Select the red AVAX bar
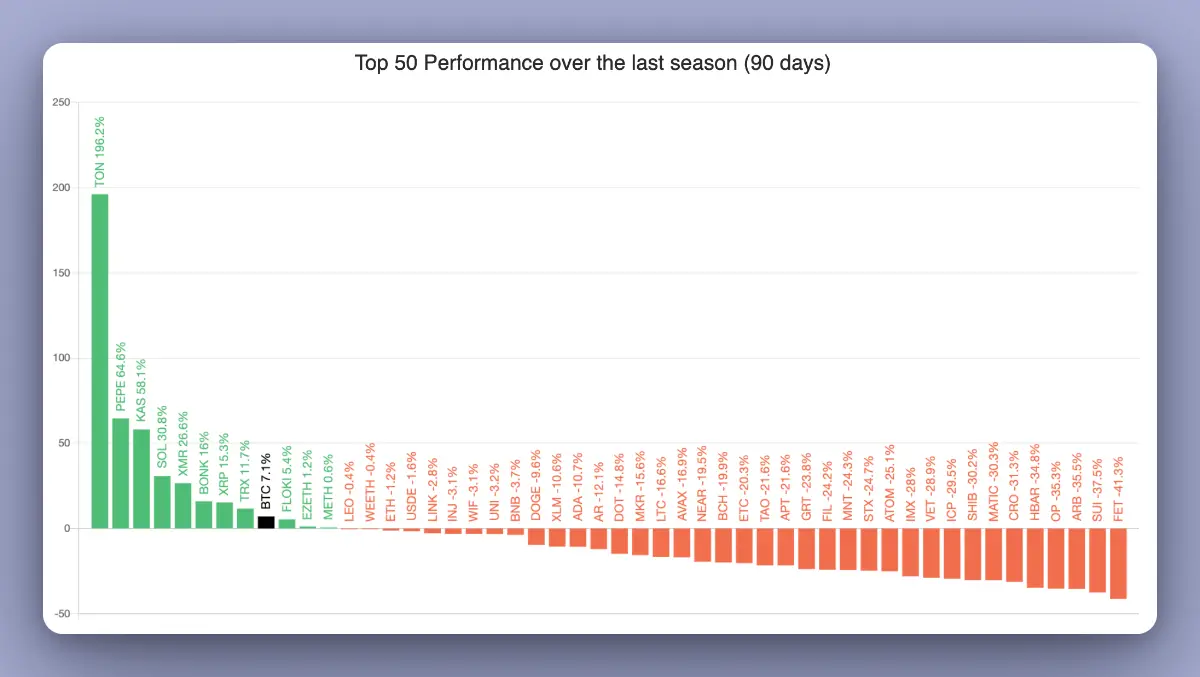 tap(682, 542)
